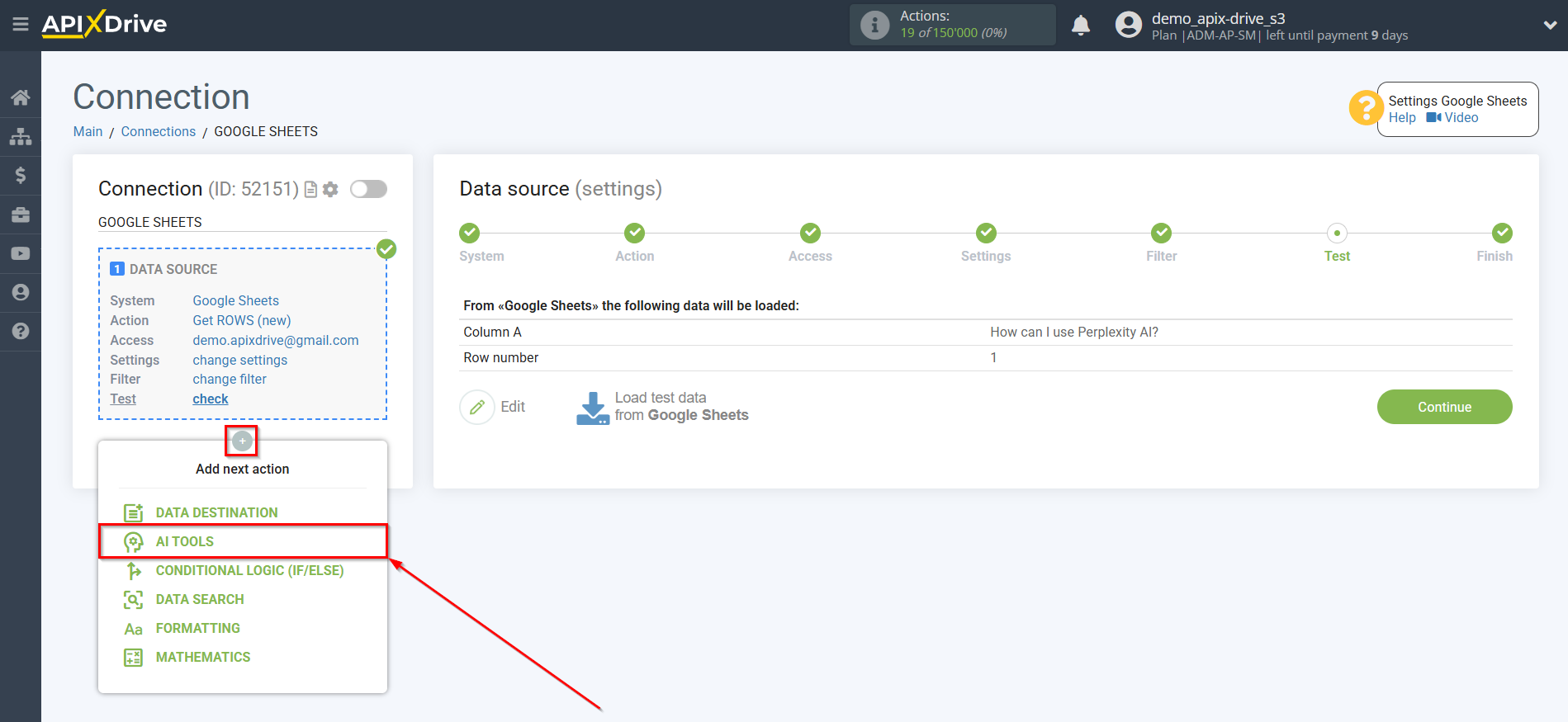
Task: Click the AI Tools head icon
Action: [x=133, y=541]
